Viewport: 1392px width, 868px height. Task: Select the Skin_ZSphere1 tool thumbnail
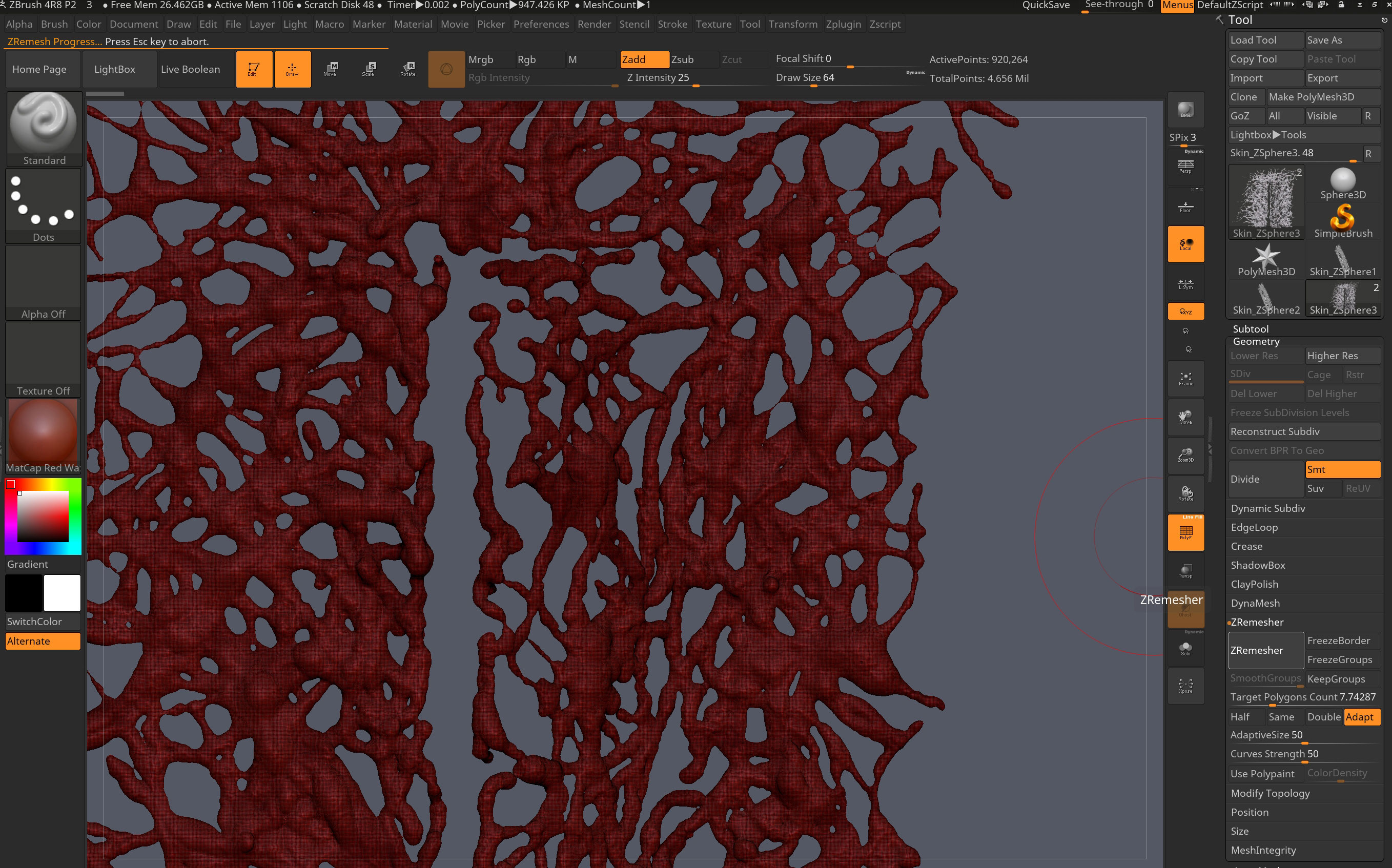click(1343, 259)
